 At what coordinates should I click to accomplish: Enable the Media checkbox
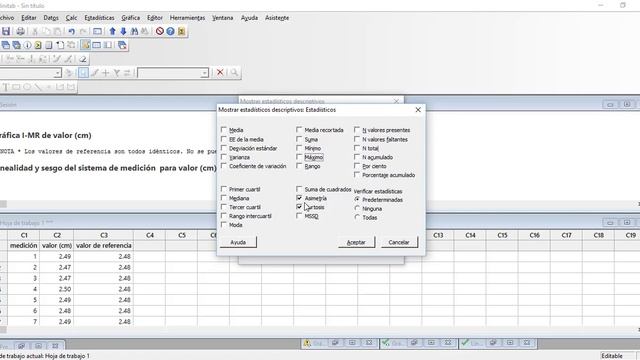[x=224, y=129]
